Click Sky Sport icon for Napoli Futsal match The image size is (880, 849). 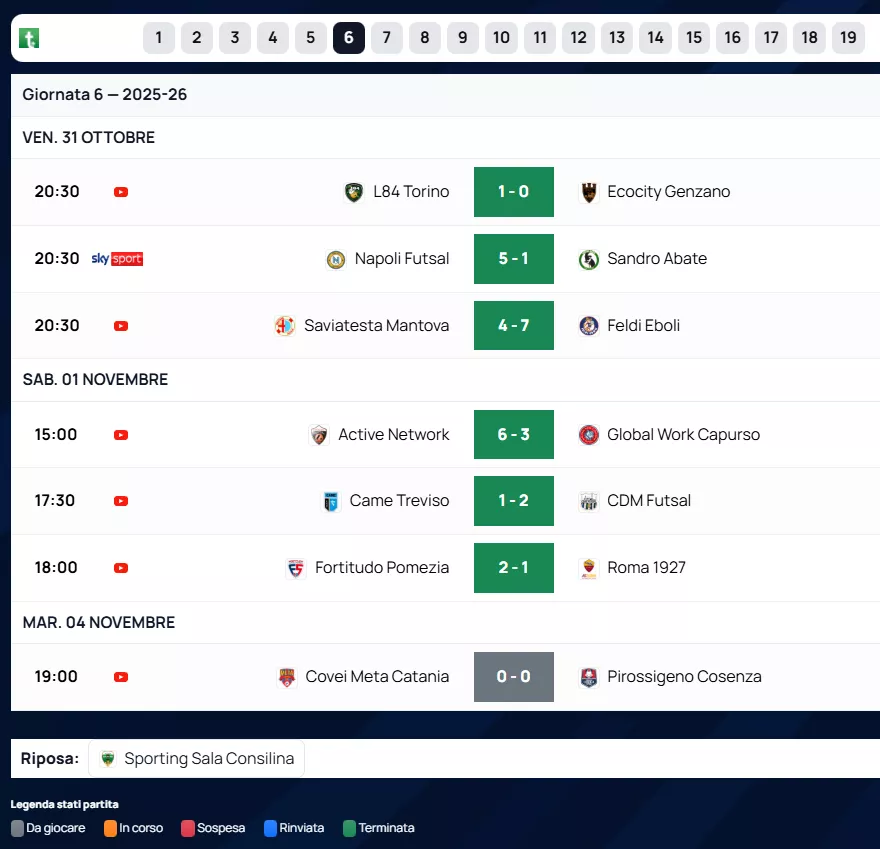[x=117, y=259]
